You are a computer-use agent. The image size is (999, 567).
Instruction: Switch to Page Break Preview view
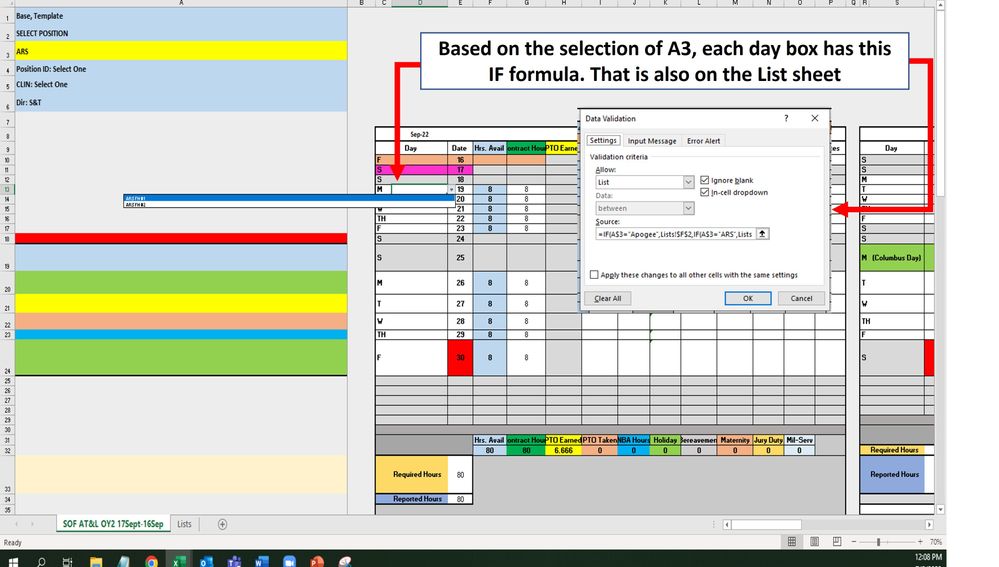[x=837, y=542]
